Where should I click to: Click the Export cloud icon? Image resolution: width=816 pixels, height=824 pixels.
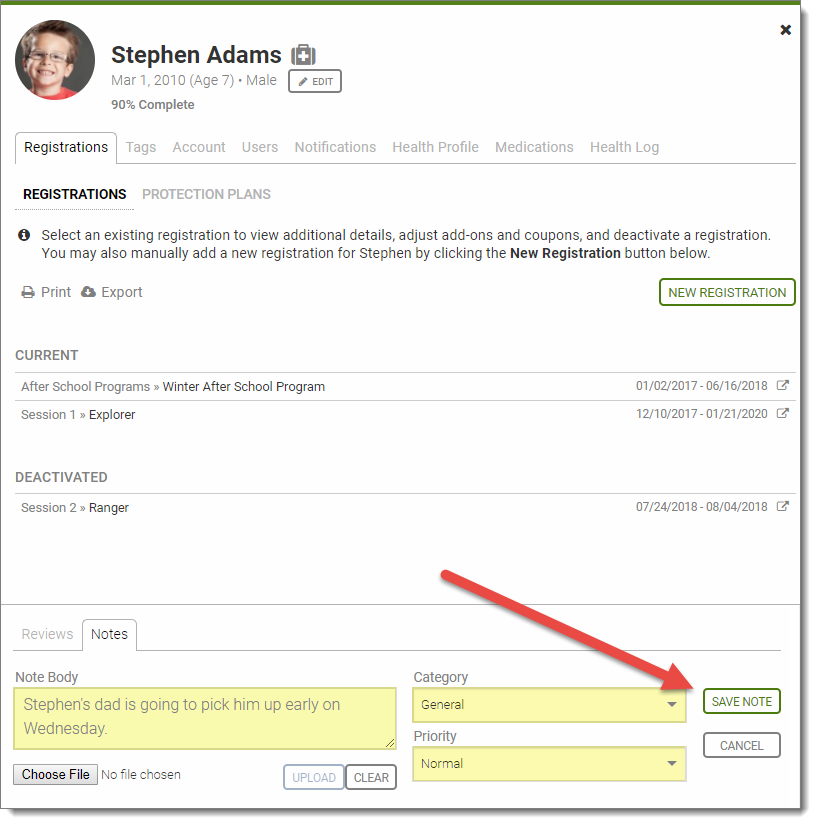(88, 292)
